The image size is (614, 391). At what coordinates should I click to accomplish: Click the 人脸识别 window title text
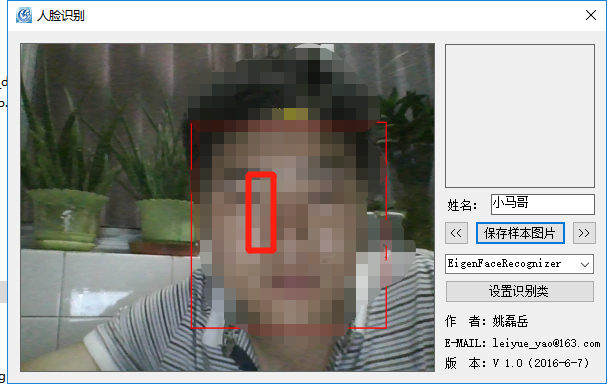coord(61,16)
